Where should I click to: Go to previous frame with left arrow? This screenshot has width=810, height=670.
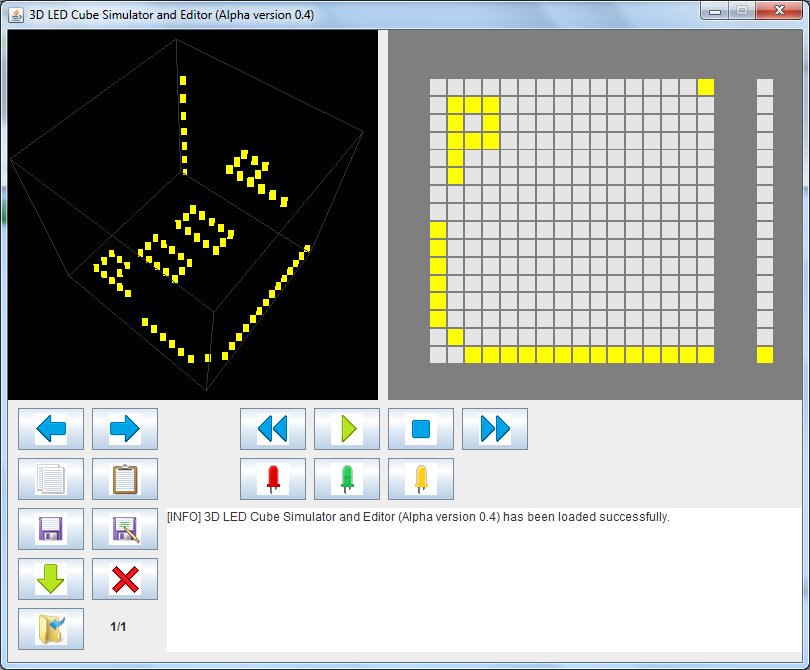pos(51,429)
